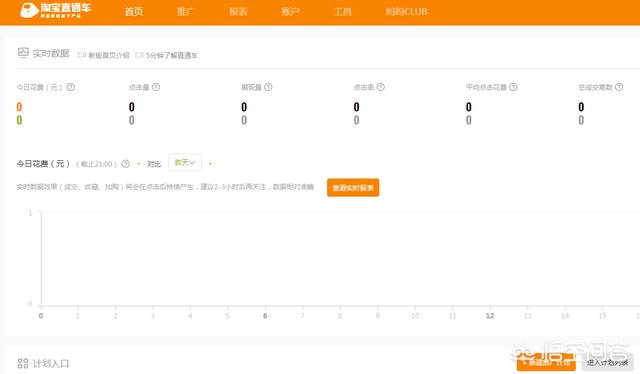
Task: Click help icon beside 平均点击花费 metric
Action: (x=513, y=87)
